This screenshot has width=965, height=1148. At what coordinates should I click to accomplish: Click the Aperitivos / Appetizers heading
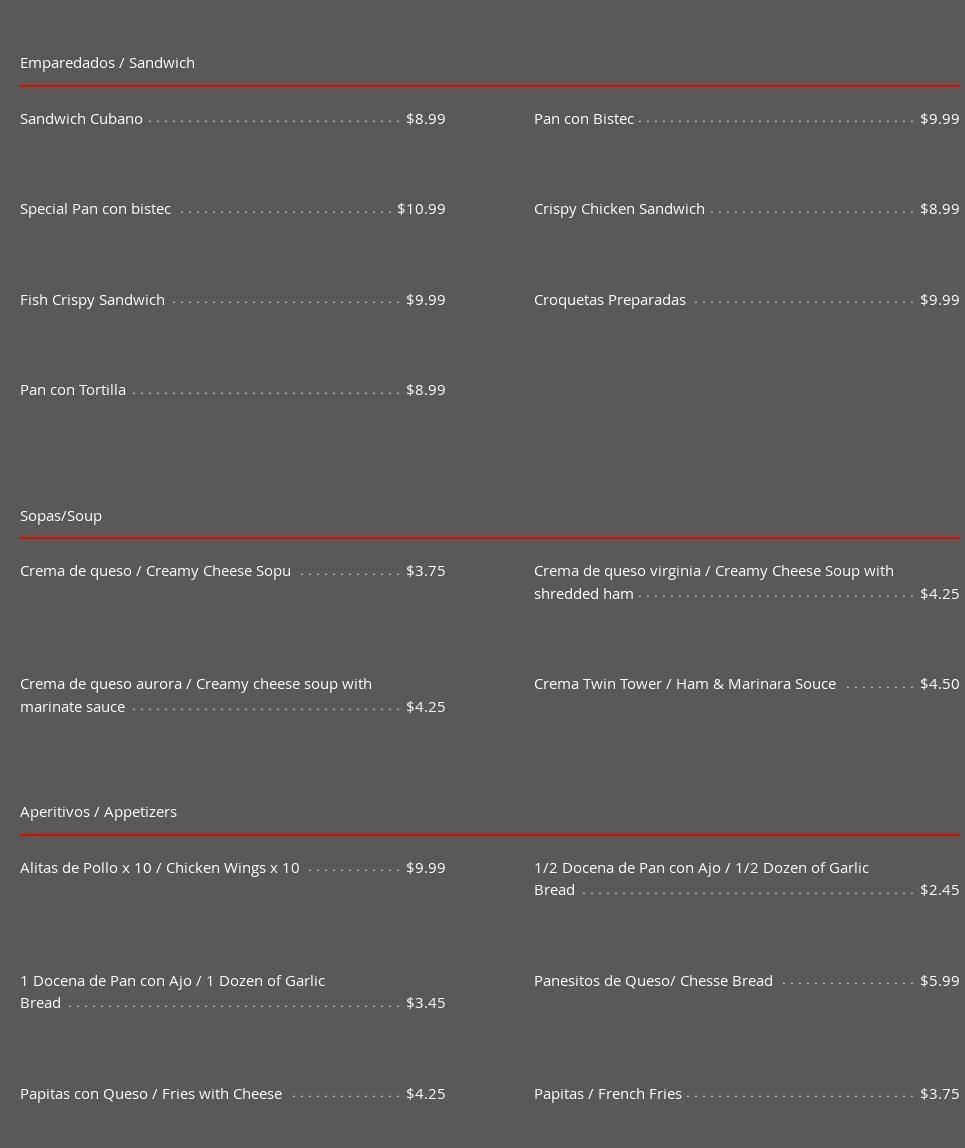(x=98, y=812)
